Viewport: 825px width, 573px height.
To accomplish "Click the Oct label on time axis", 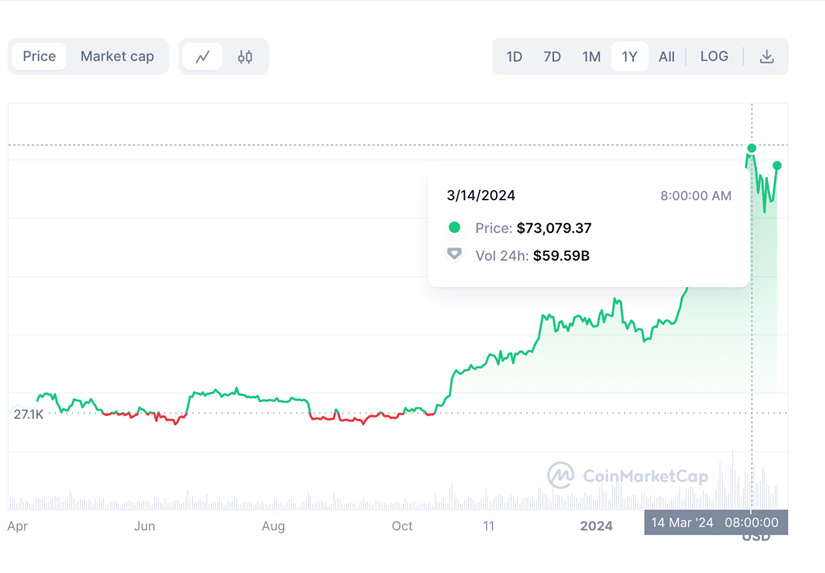I will [x=402, y=526].
